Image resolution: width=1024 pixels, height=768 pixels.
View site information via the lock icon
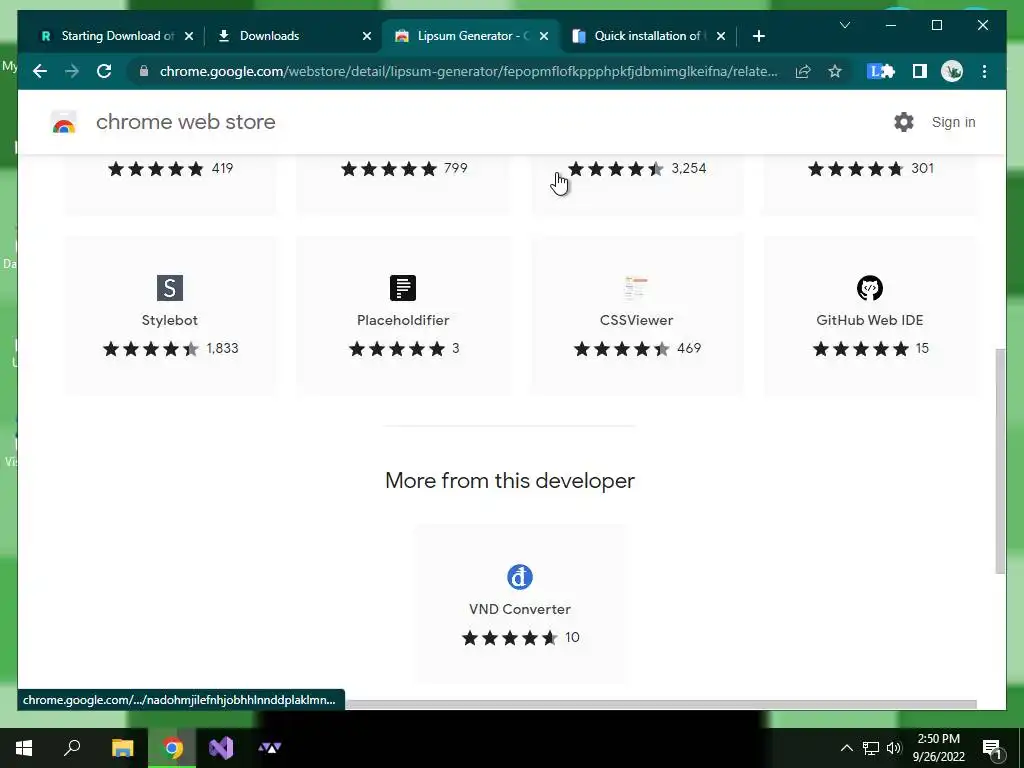pyautogui.click(x=144, y=71)
